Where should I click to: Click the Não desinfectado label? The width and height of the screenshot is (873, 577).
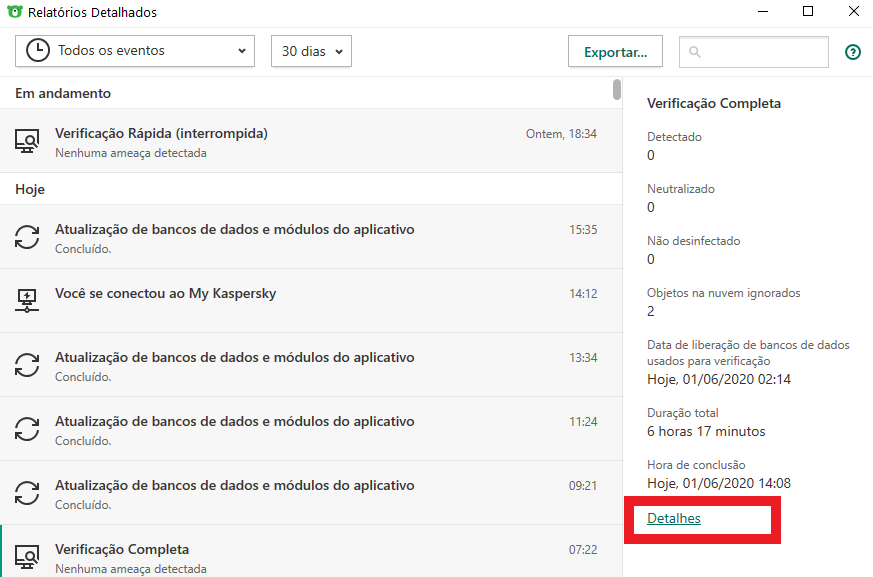pyautogui.click(x=694, y=241)
